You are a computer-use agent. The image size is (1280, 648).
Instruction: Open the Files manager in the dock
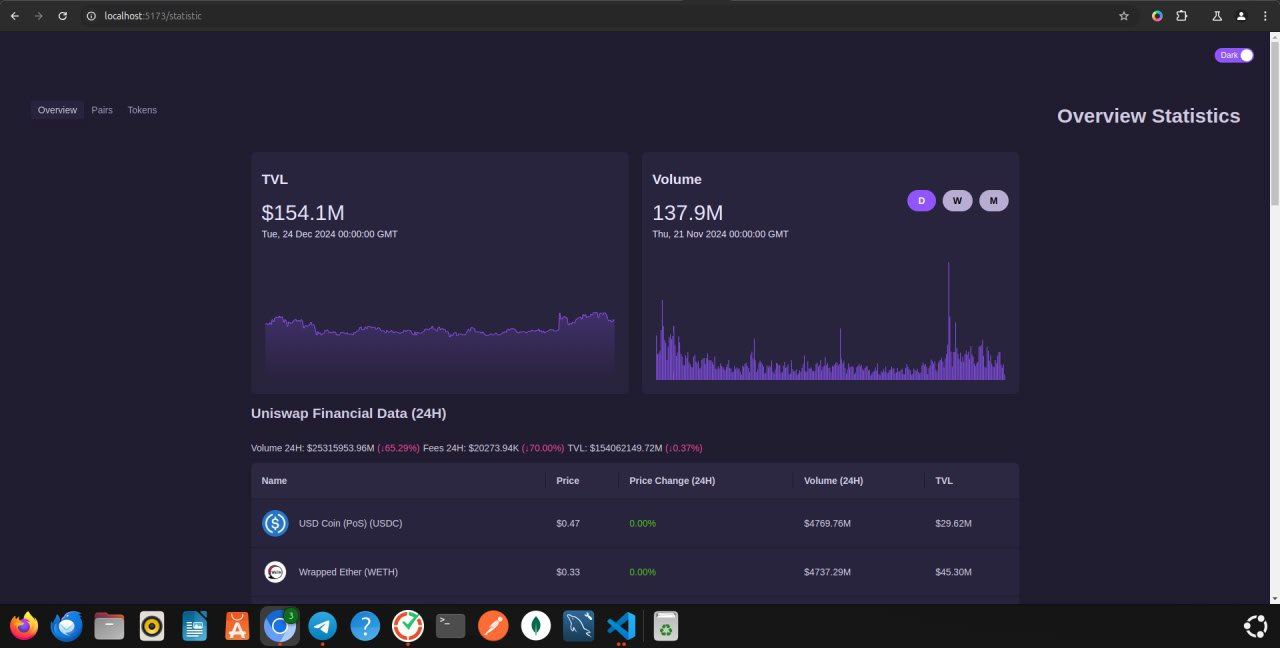coord(109,627)
